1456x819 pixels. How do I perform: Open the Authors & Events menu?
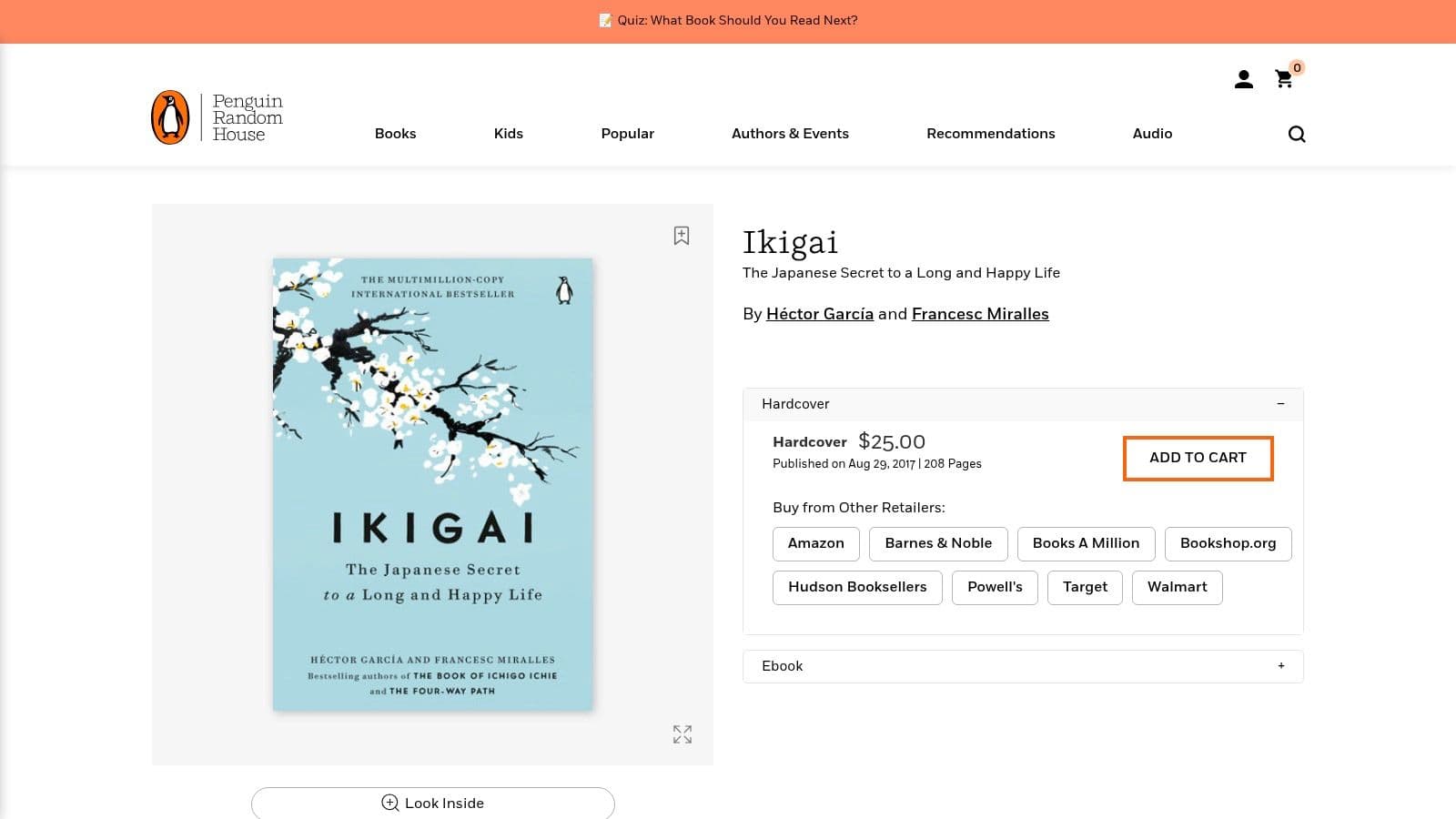(790, 134)
